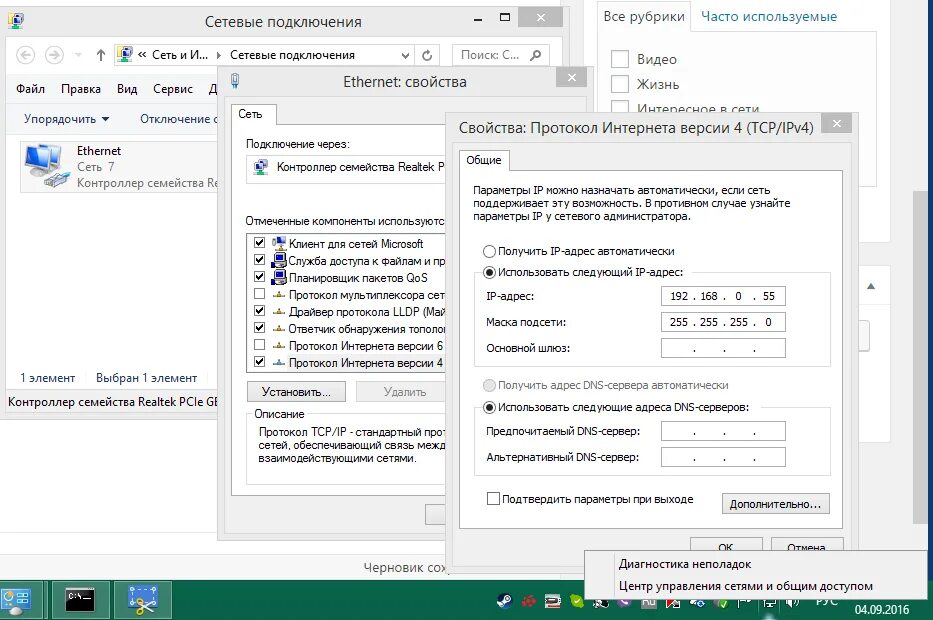Select the Ethernet adapter icon
Screen dimensions: 933x620
point(46,167)
